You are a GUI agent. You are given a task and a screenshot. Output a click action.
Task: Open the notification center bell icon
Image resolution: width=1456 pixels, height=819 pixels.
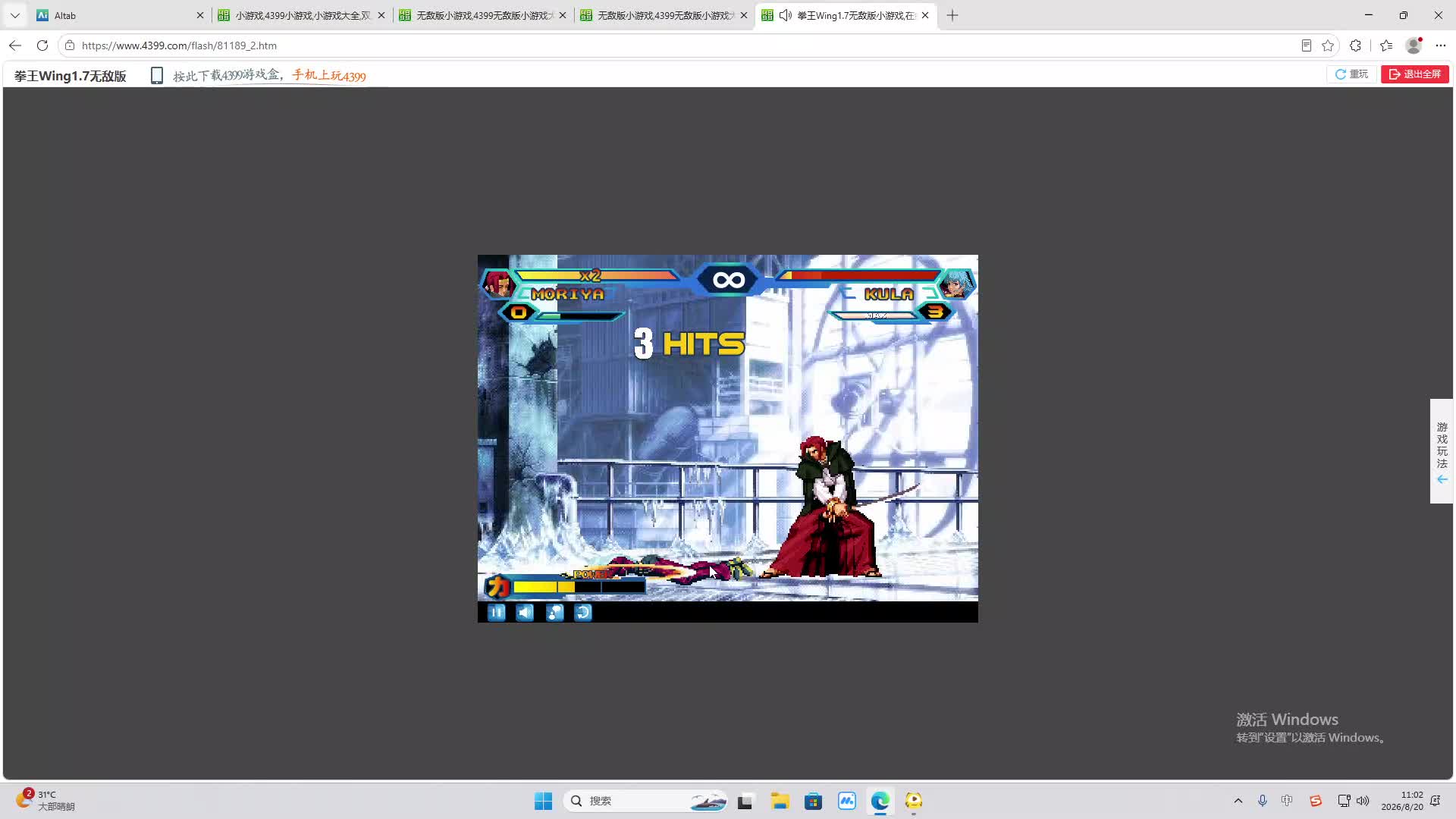(x=1436, y=801)
